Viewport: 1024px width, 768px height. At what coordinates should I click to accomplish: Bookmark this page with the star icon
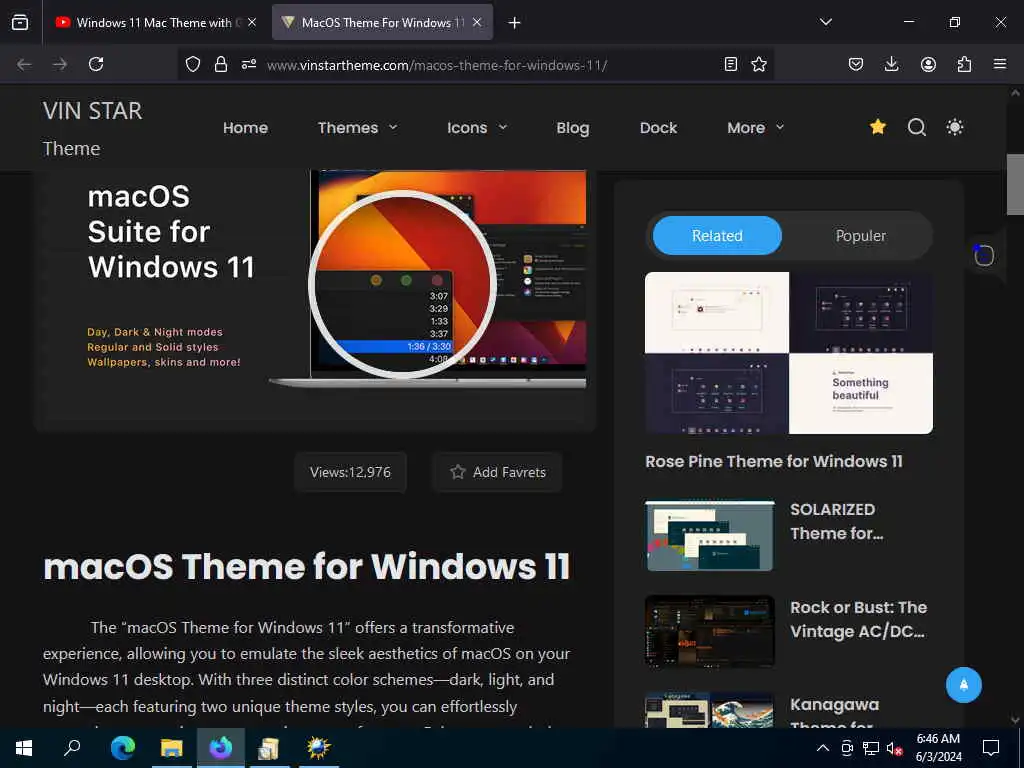tap(759, 64)
